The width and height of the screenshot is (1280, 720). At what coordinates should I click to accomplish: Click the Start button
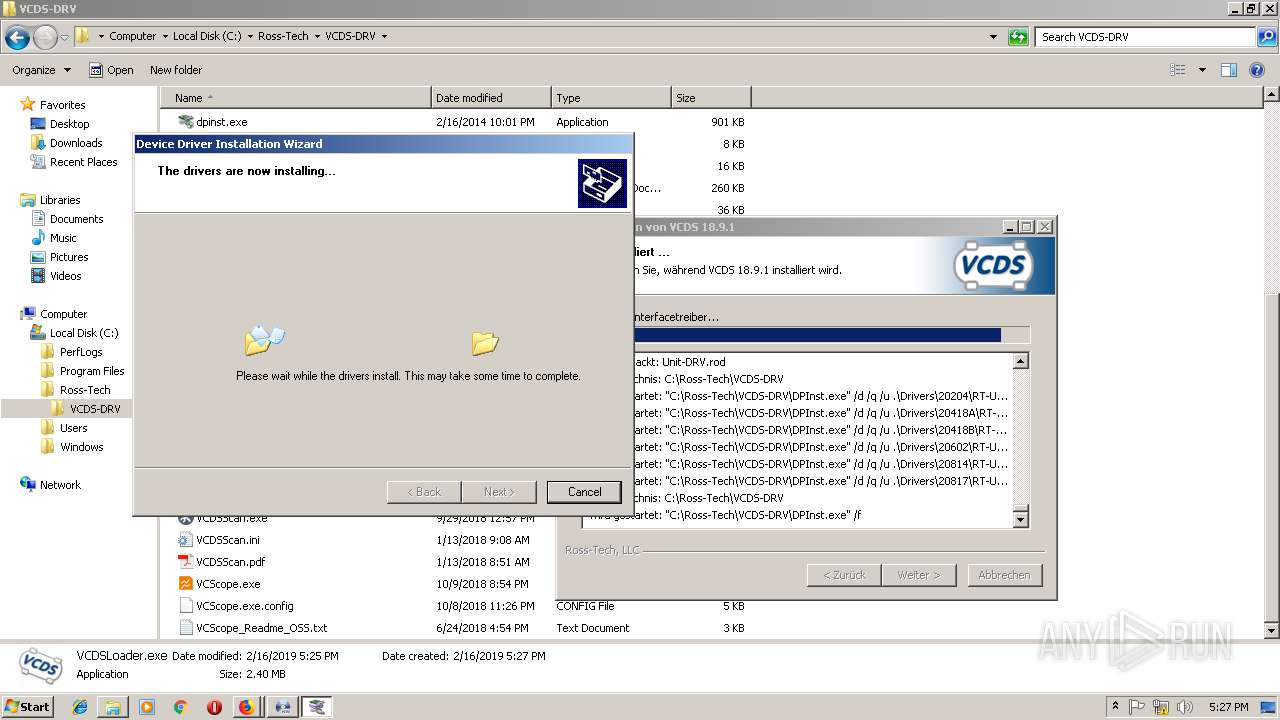(x=27, y=707)
